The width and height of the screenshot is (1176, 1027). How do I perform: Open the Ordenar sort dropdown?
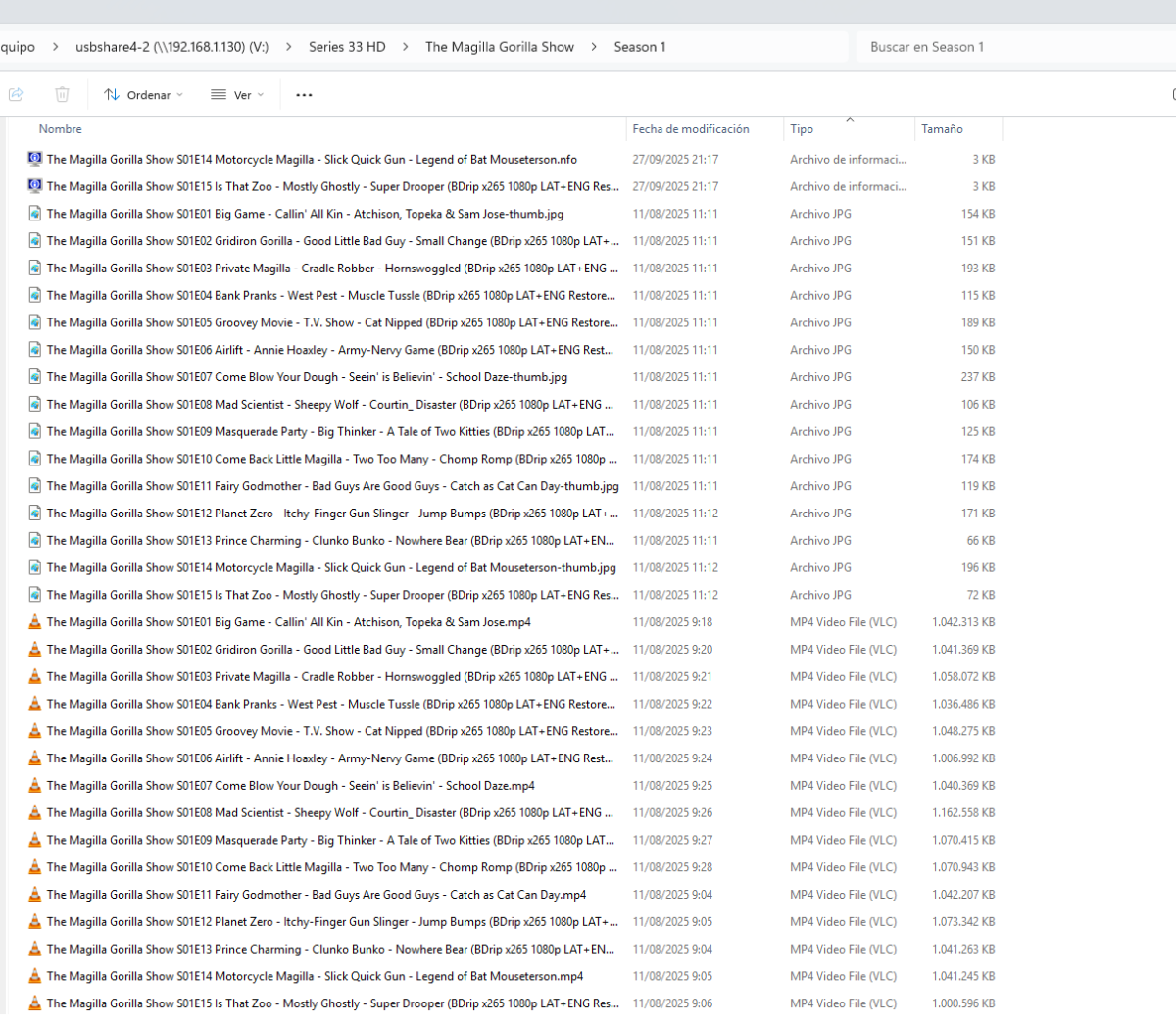[x=143, y=95]
